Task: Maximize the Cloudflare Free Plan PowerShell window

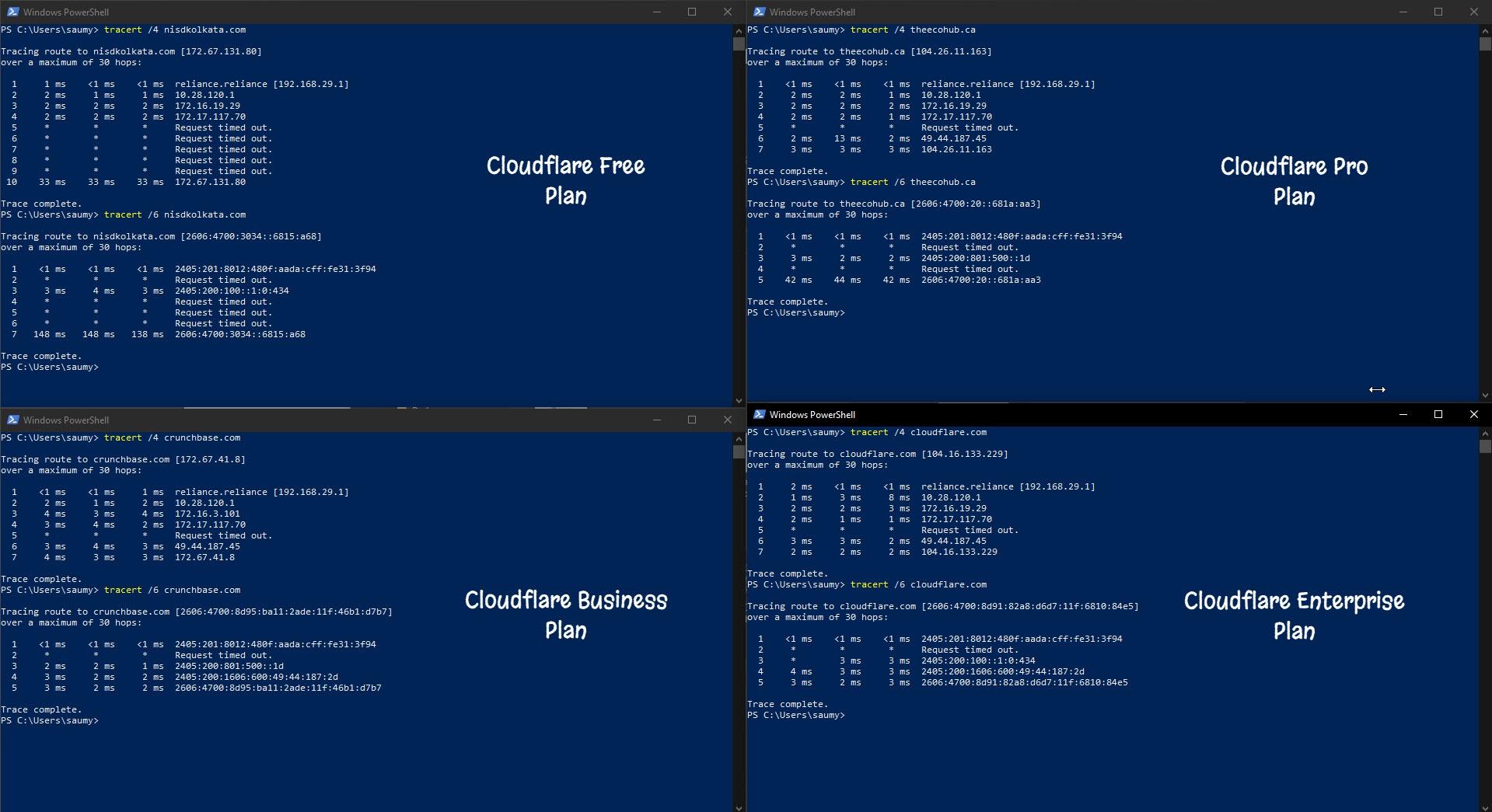Action: point(692,12)
